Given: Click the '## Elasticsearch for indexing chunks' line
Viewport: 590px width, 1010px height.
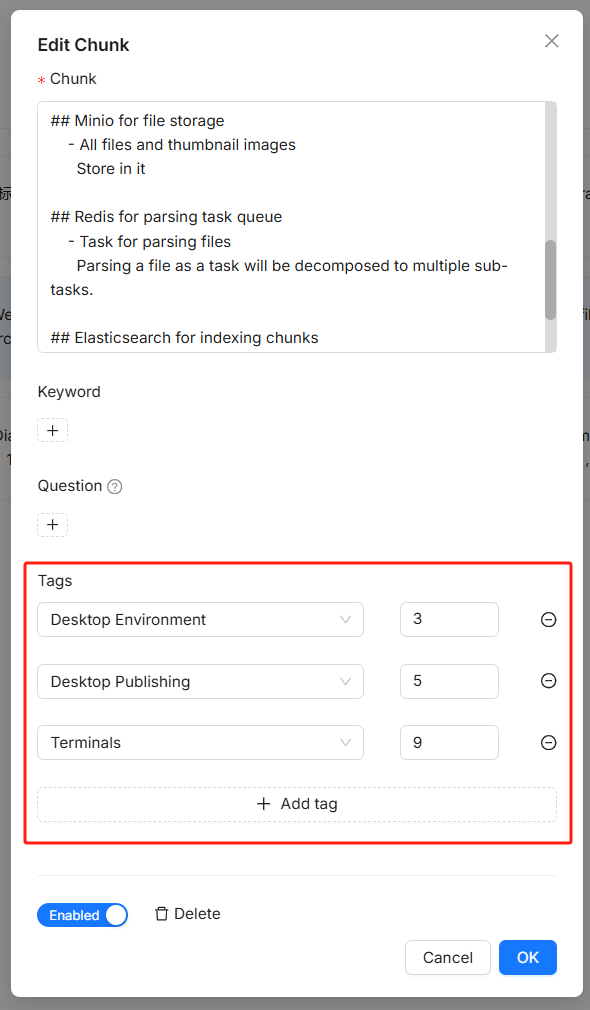Looking at the screenshot, I should [184, 338].
